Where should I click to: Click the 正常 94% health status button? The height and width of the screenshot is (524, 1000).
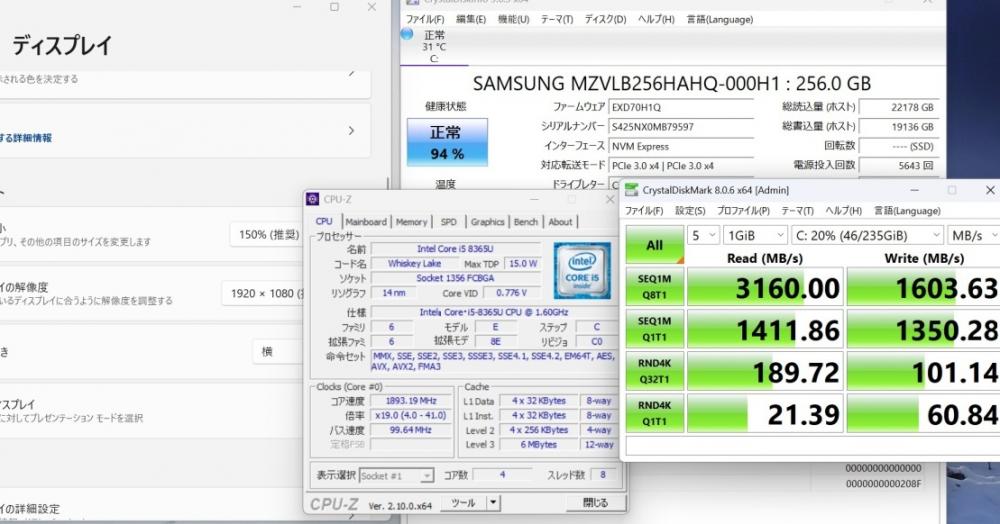point(447,142)
